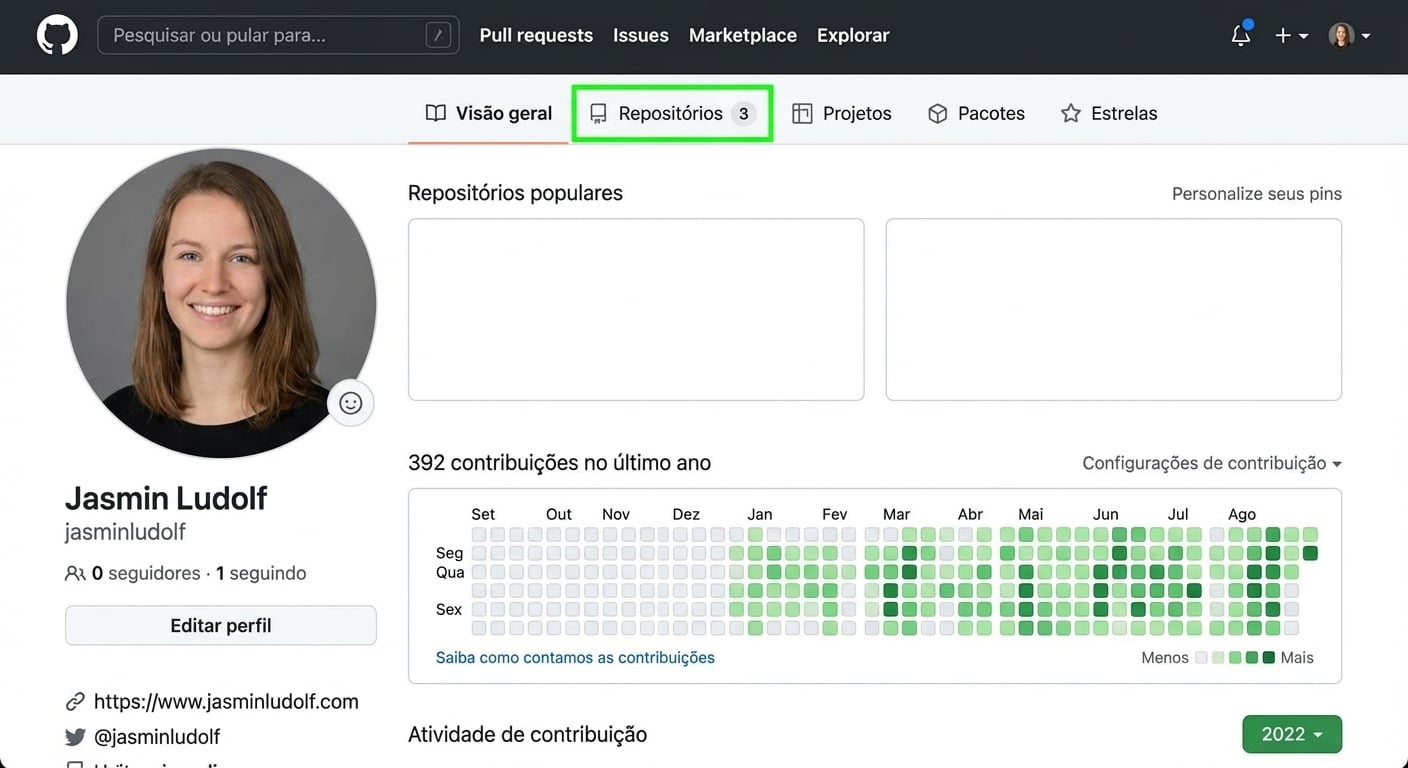Click the slash shortcut key icon in search
Viewport: 1408px width, 768px height.
pos(438,36)
